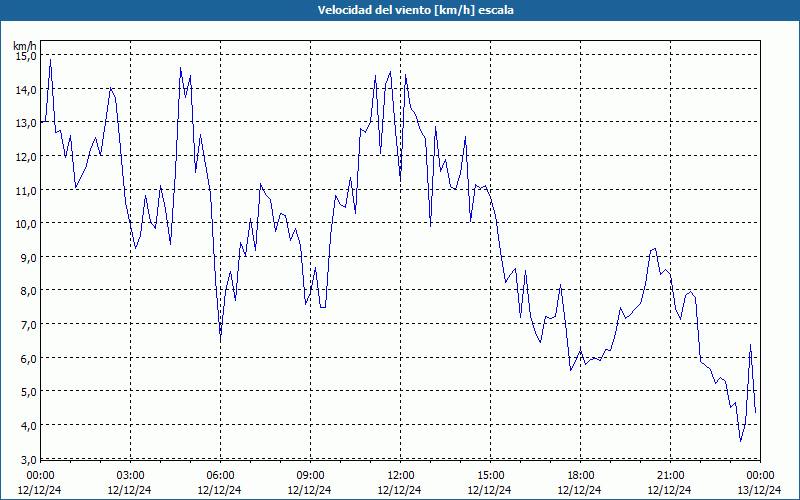
Task: Click the '9,0' vertical axis value
Action: (29, 258)
